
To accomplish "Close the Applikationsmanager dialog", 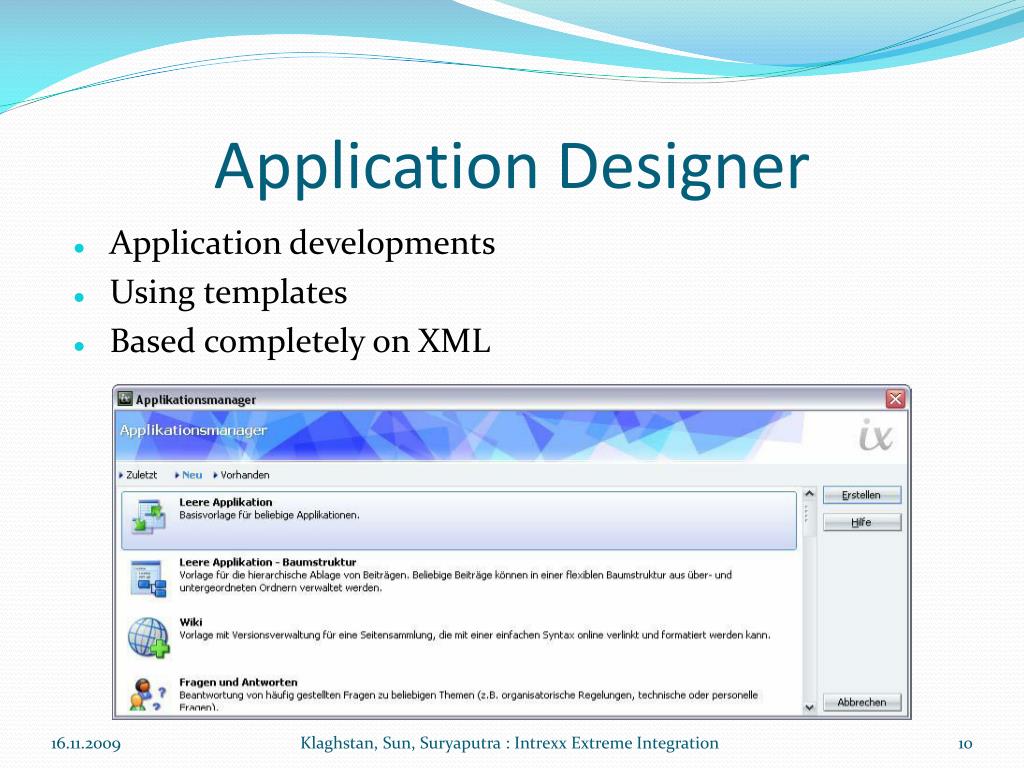I will 895,398.
